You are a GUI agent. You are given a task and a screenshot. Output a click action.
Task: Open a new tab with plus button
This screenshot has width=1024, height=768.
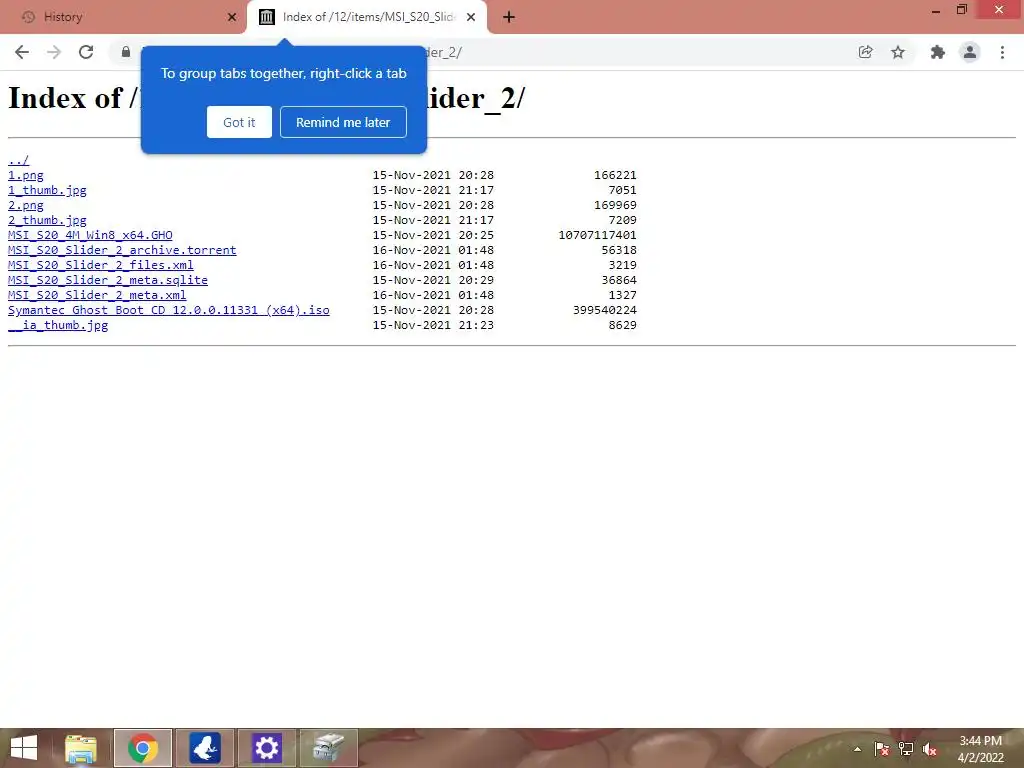pos(509,17)
